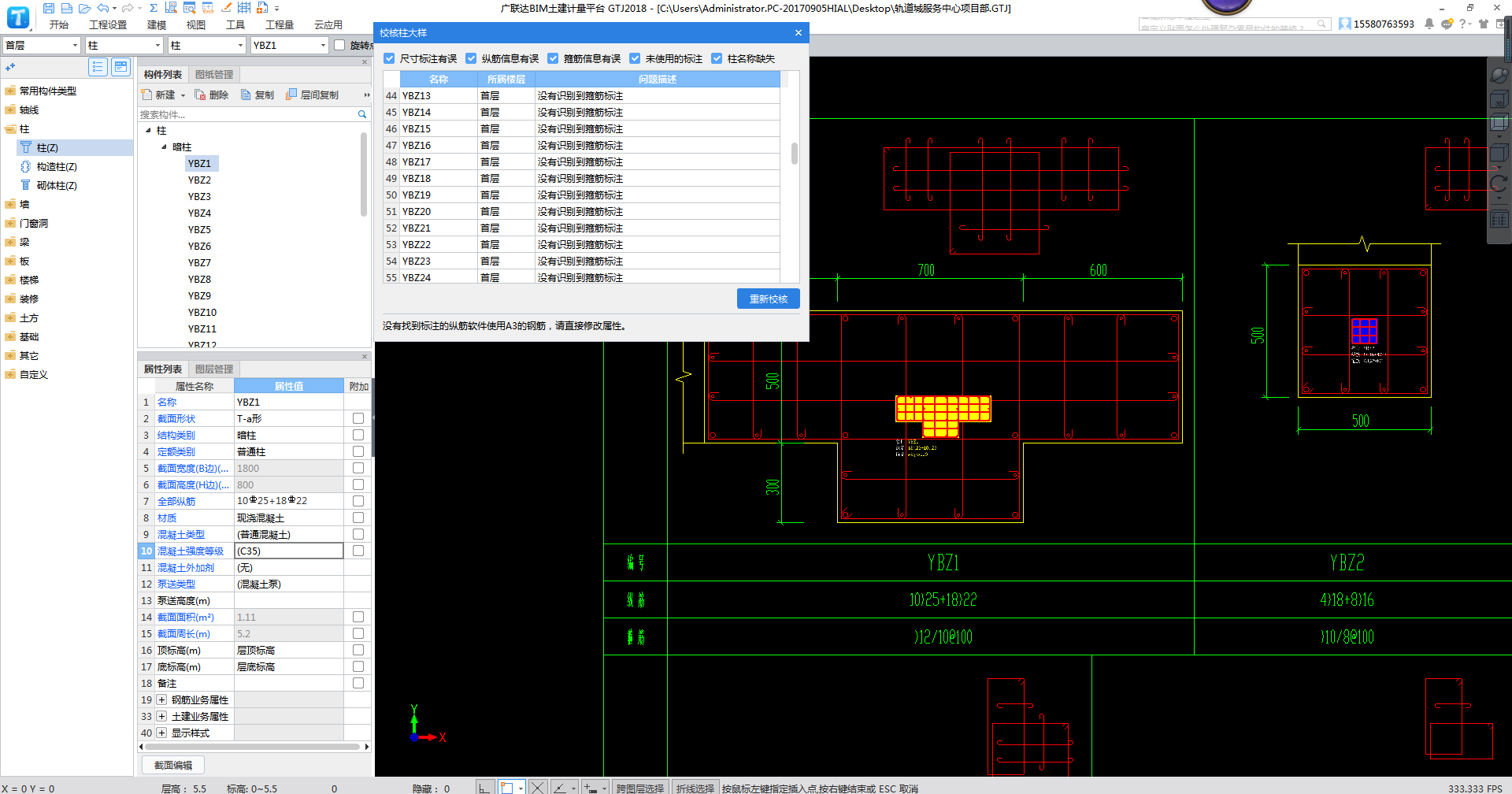Click the 截面编辑 button
Viewport: 1512px width, 794px height.
click(x=173, y=765)
